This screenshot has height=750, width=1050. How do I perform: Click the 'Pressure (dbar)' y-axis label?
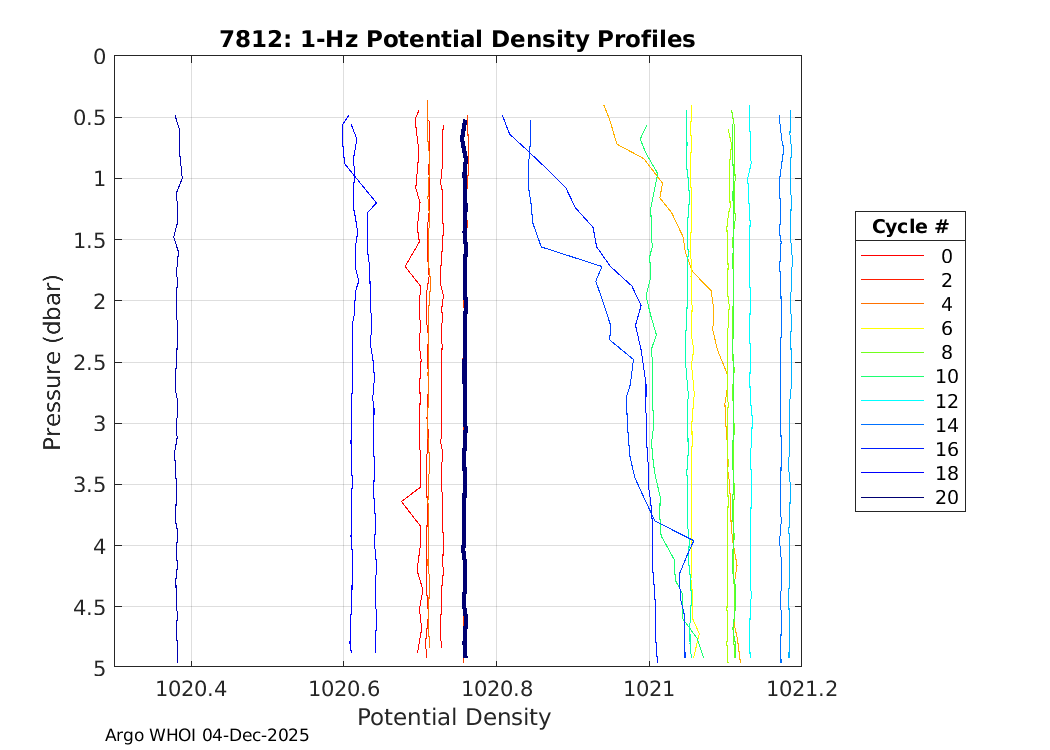[53, 361]
